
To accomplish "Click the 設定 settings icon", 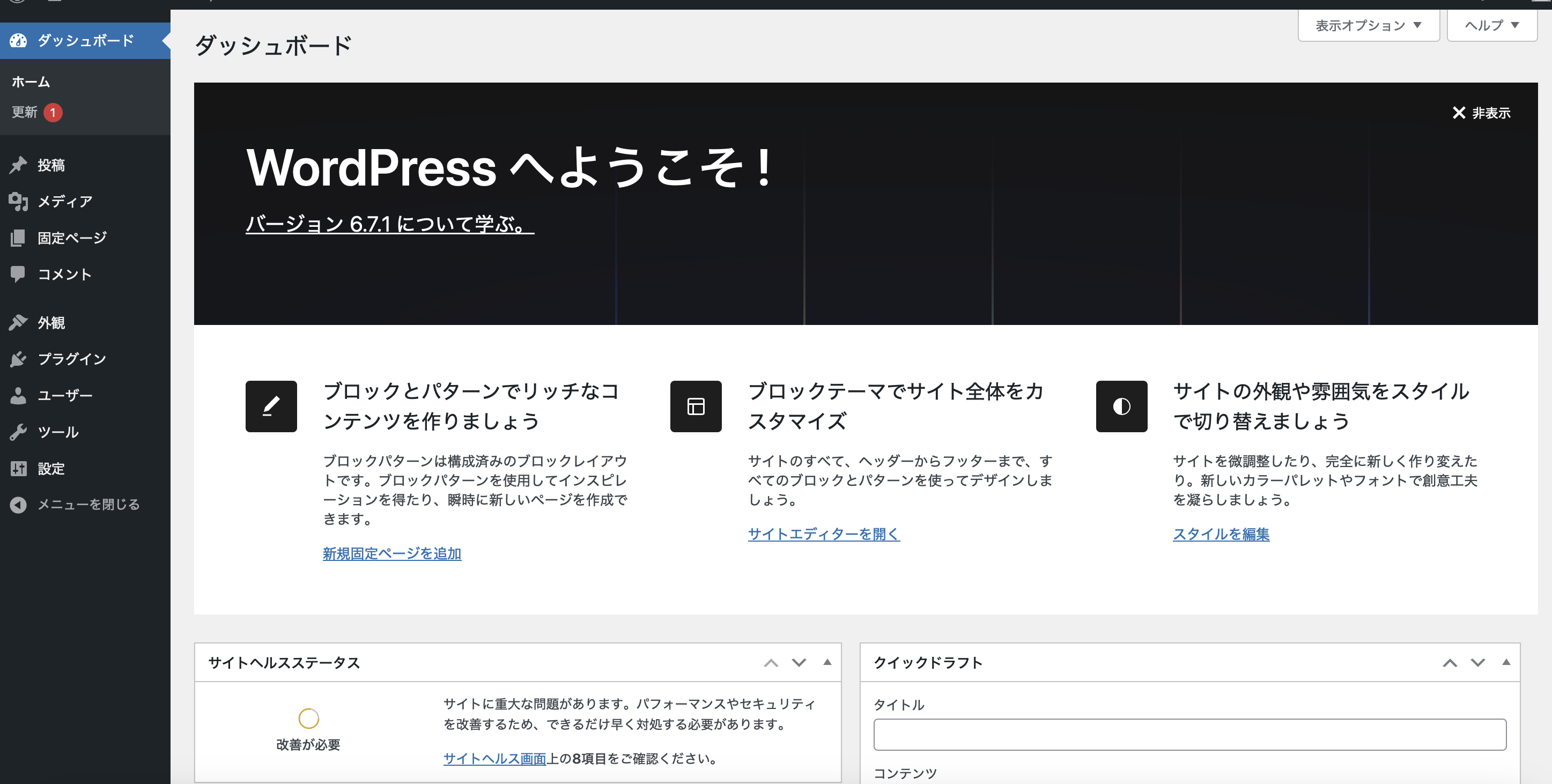I will coord(19,468).
